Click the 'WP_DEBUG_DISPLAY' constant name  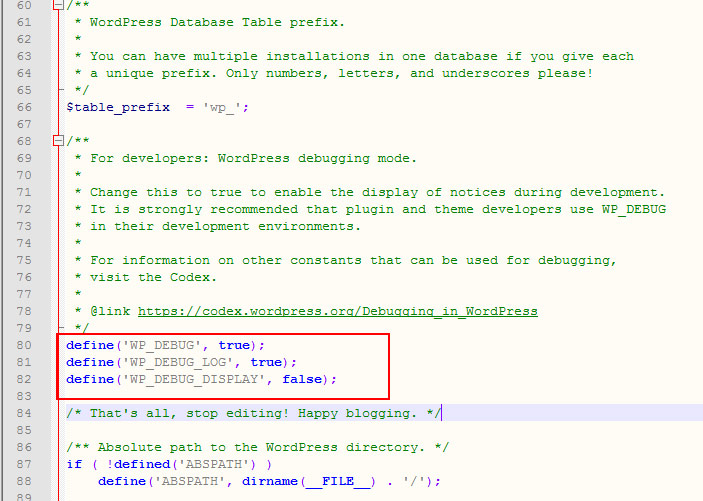192,379
